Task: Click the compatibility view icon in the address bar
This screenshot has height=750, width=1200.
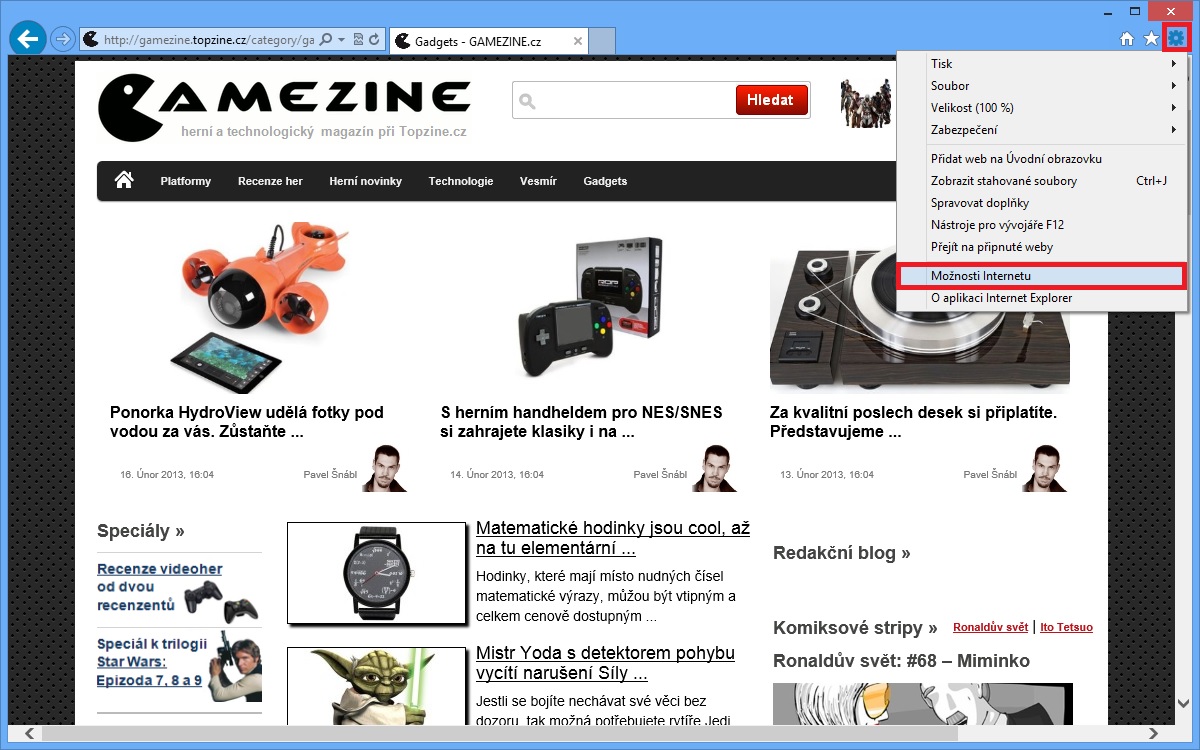Action: click(358, 40)
